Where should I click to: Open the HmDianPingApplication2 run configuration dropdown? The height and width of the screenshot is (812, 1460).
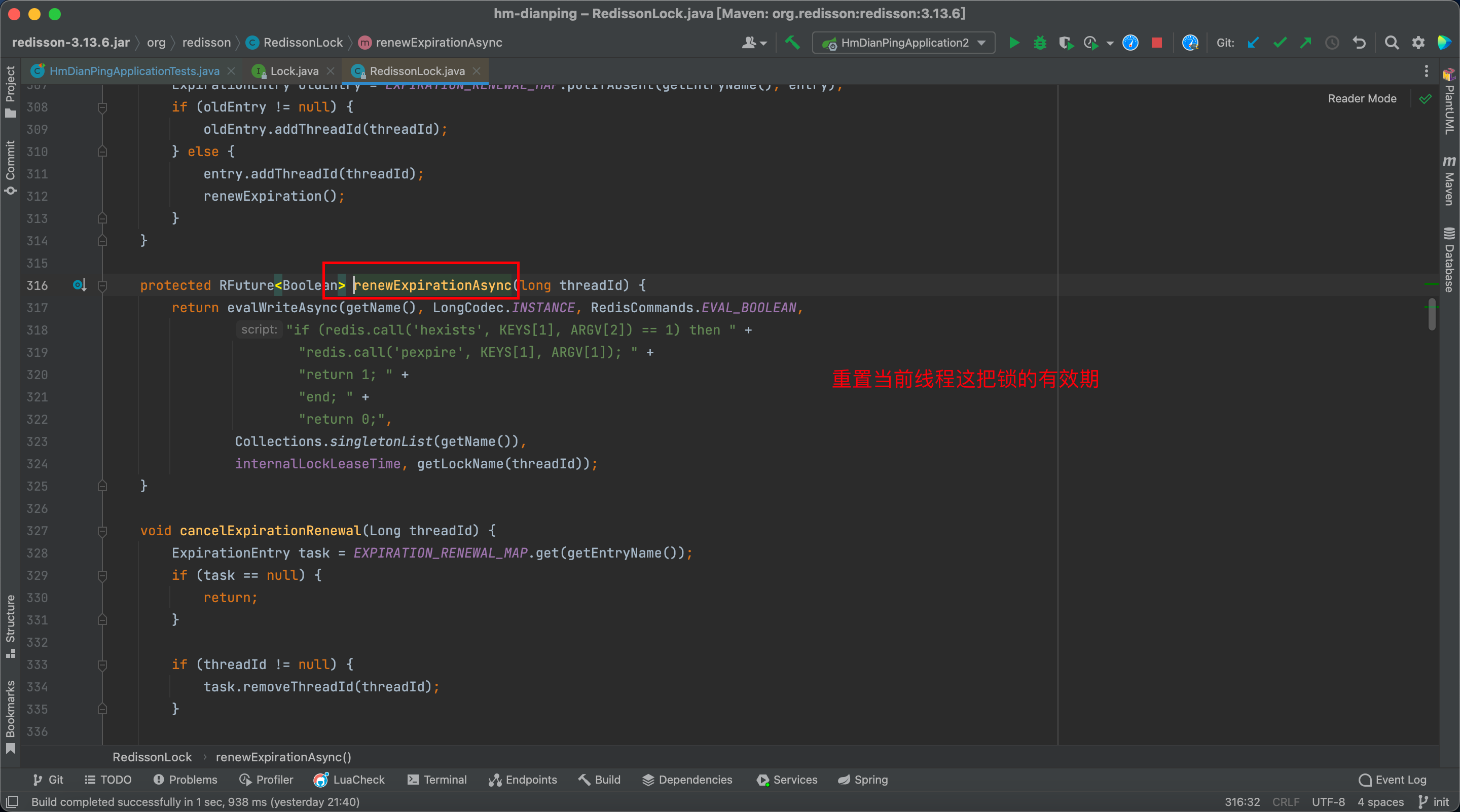click(904, 43)
